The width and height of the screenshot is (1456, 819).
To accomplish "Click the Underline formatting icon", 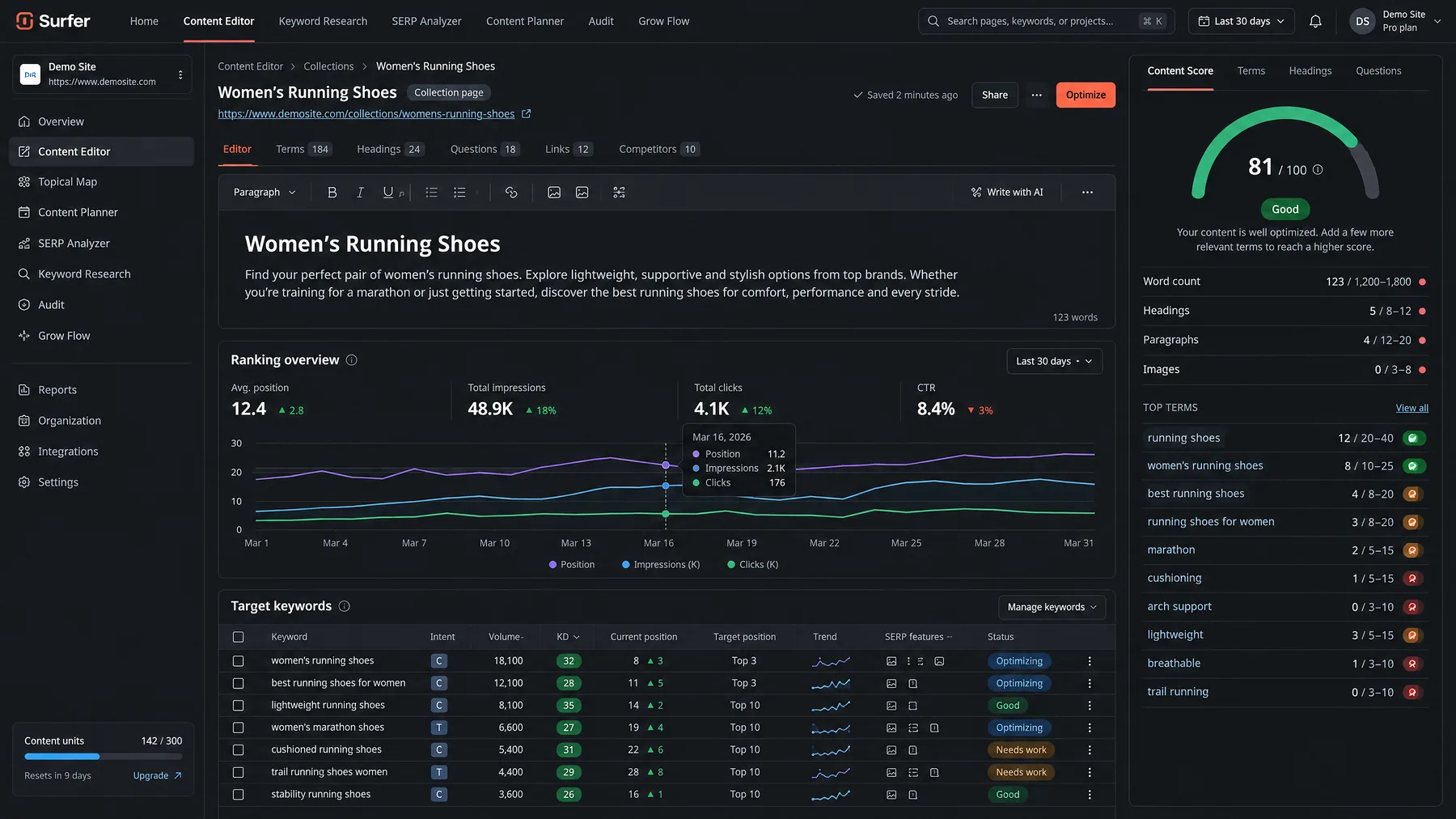I will pyautogui.click(x=388, y=193).
